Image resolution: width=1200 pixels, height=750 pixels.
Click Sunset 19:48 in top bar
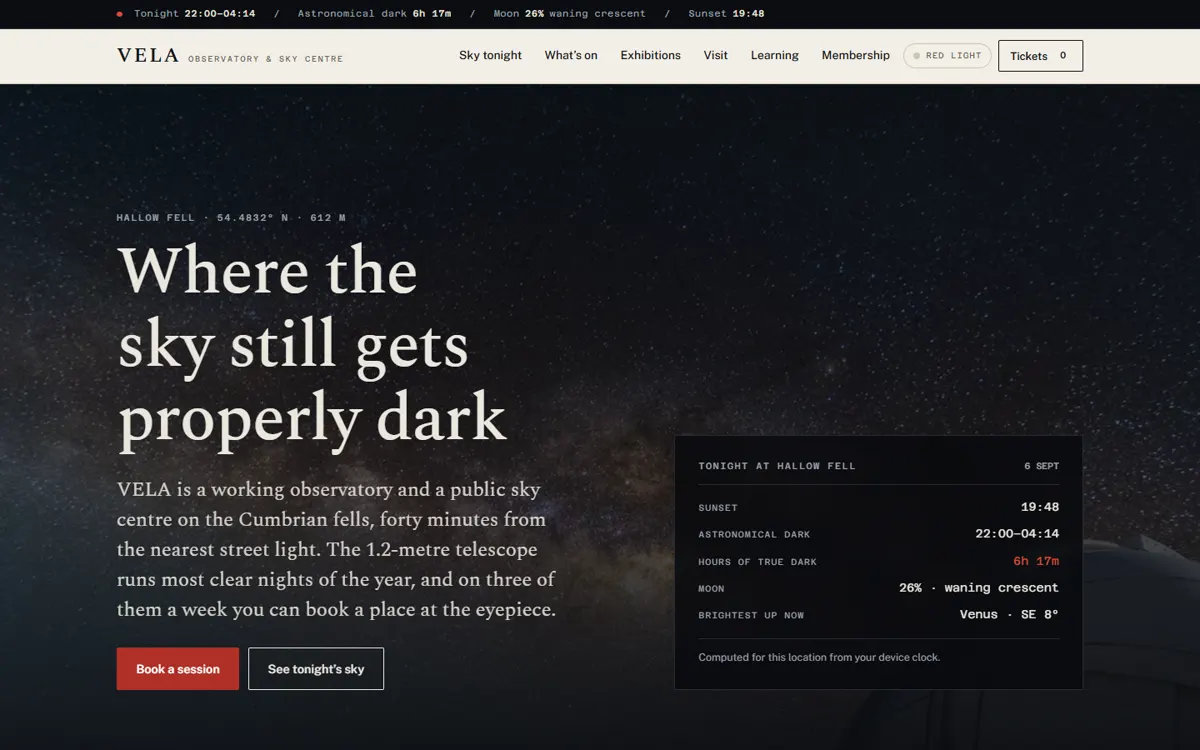pos(726,14)
